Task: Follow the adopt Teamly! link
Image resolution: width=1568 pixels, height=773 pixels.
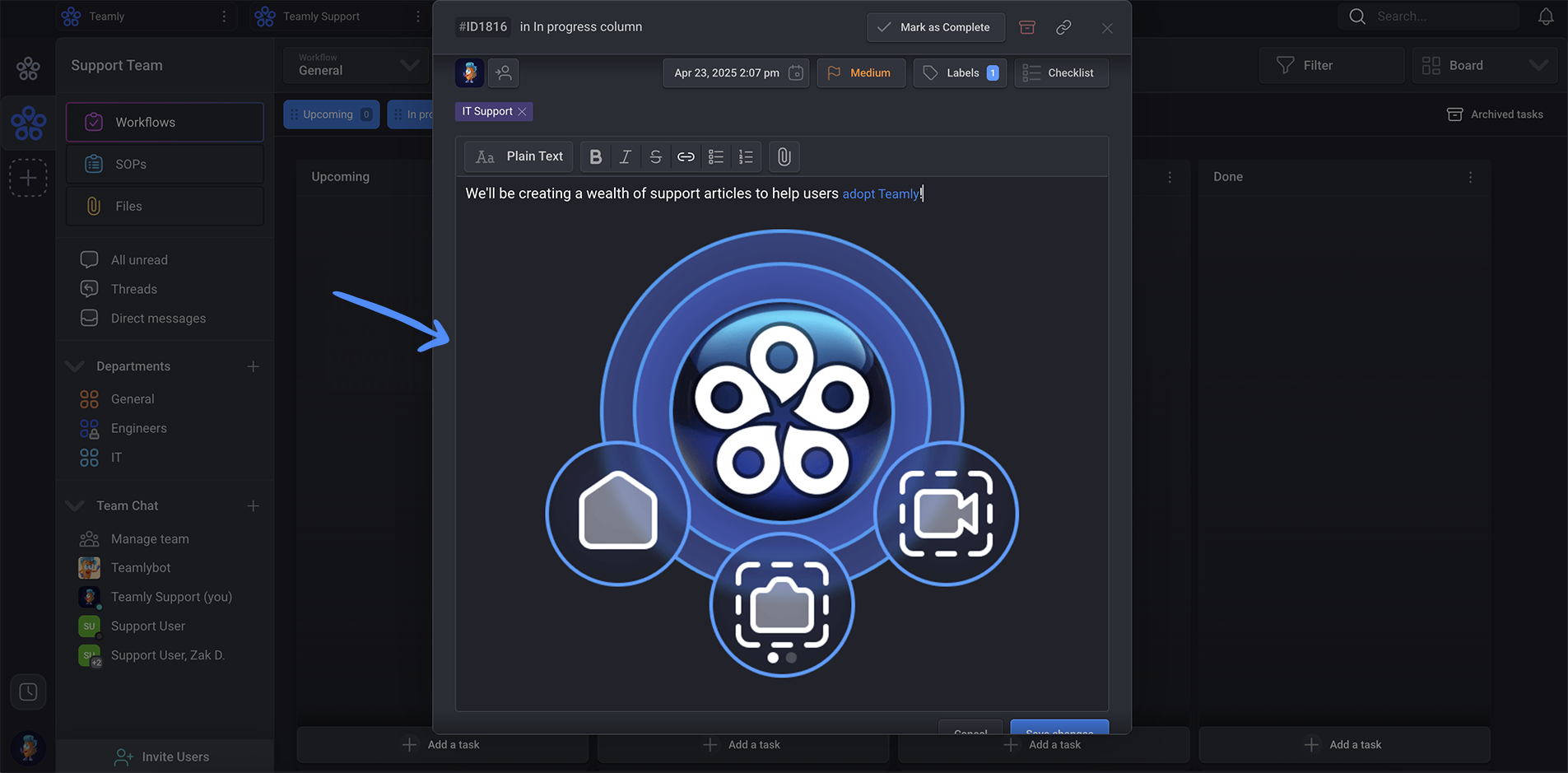Action: (x=881, y=193)
